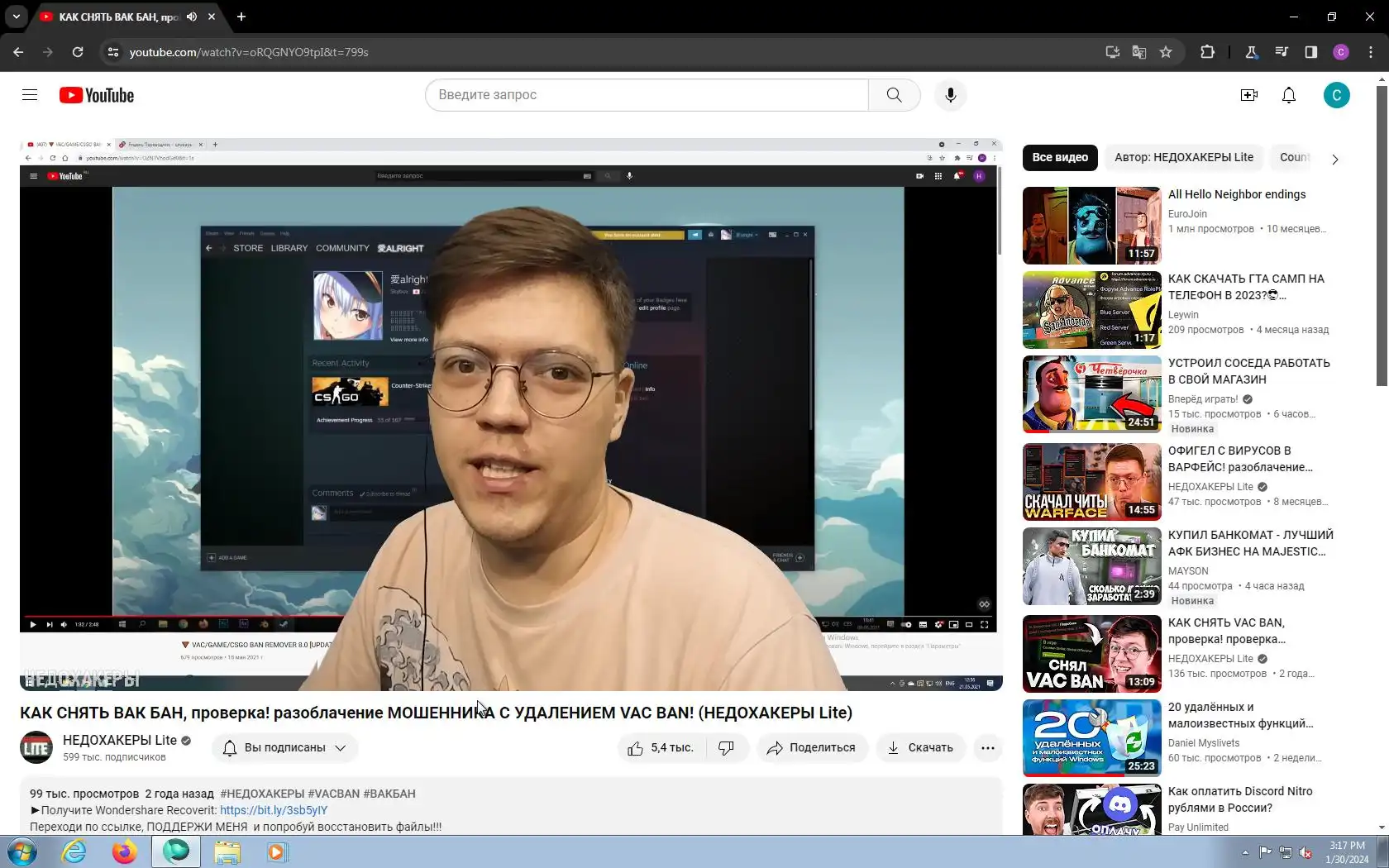Image resolution: width=1389 pixels, height=868 pixels.
Task: Open the EuroJoin channel link
Action: pyautogui.click(x=1187, y=214)
